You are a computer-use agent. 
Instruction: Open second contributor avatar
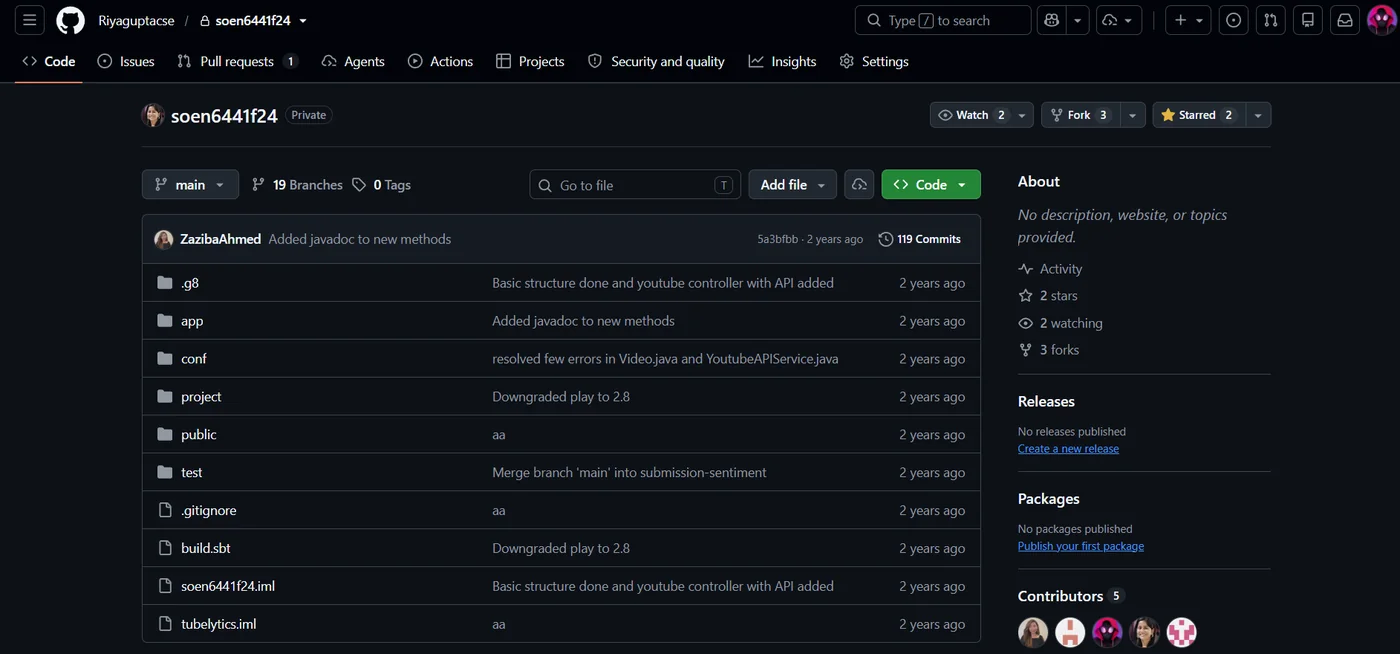coord(1070,632)
